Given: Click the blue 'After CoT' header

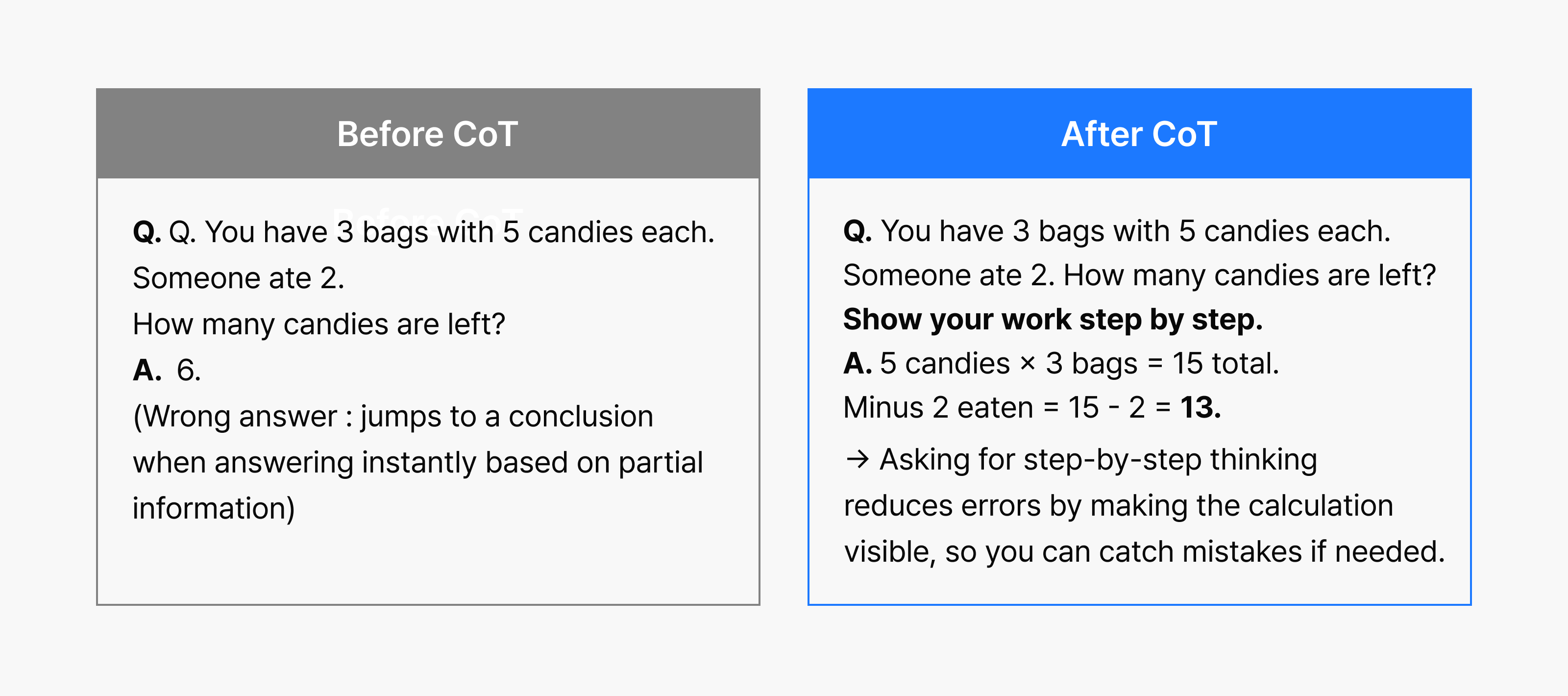Looking at the screenshot, I should tap(1139, 134).
